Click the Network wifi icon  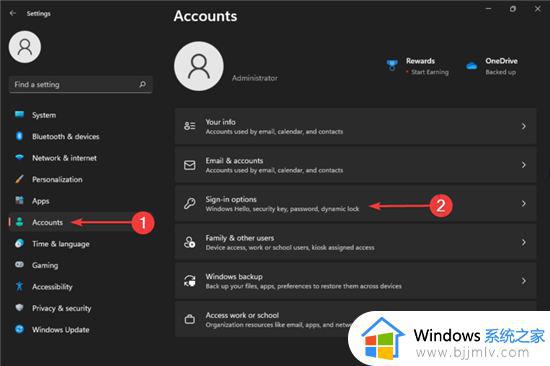click(x=19, y=157)
